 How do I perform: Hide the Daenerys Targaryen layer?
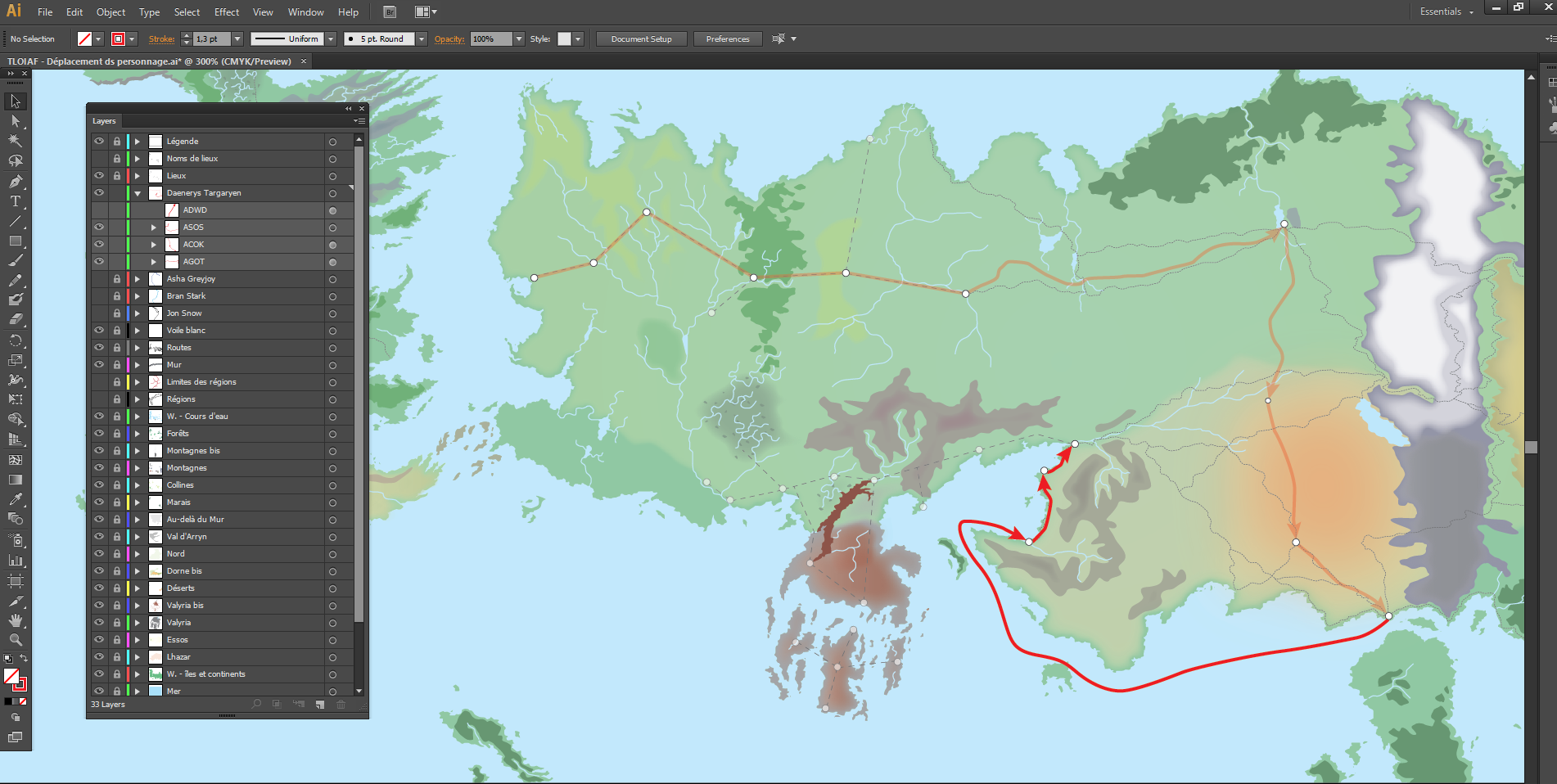tap(99, 193)
